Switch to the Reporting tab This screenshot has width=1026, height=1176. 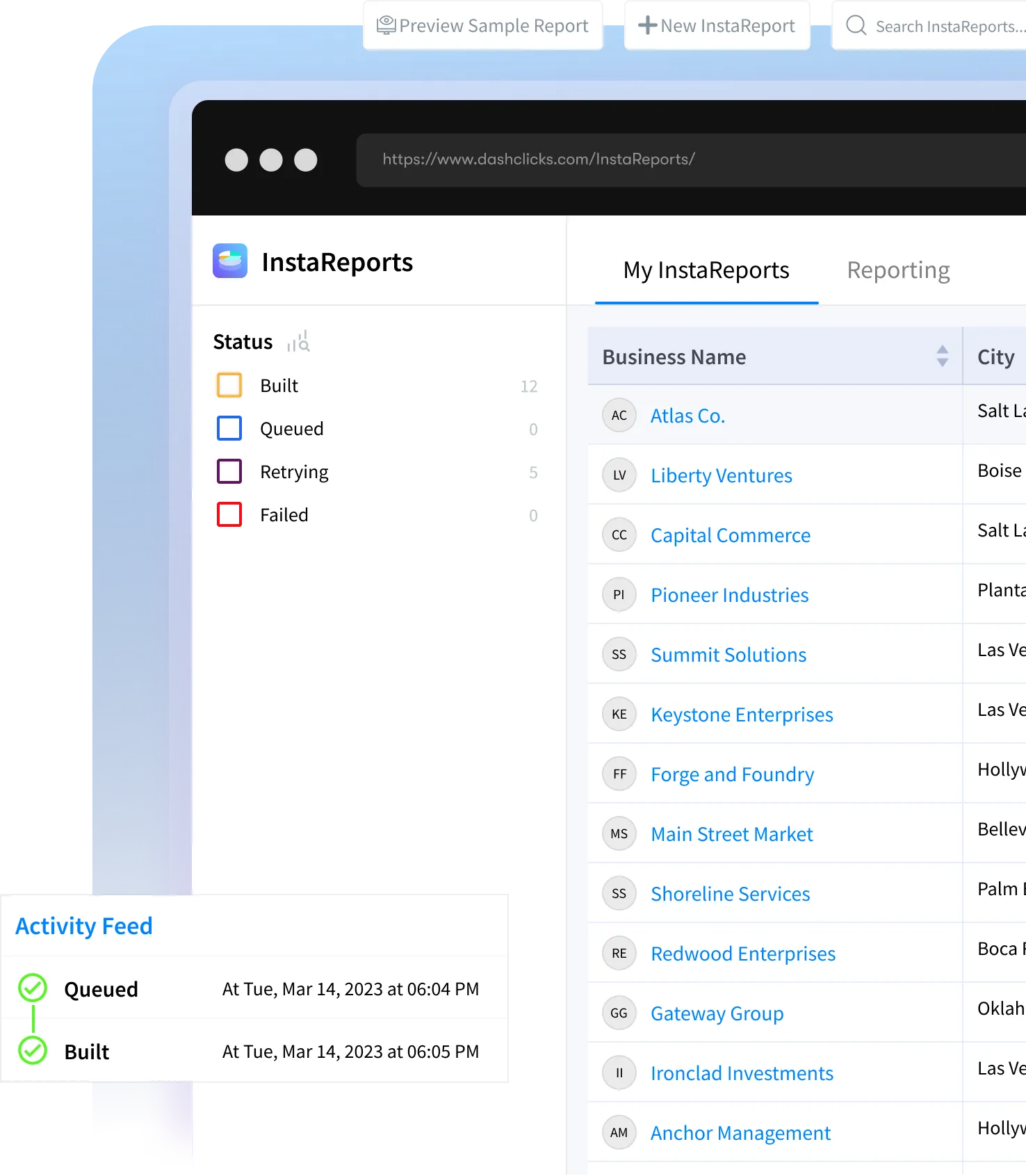[x=898, y=270]
